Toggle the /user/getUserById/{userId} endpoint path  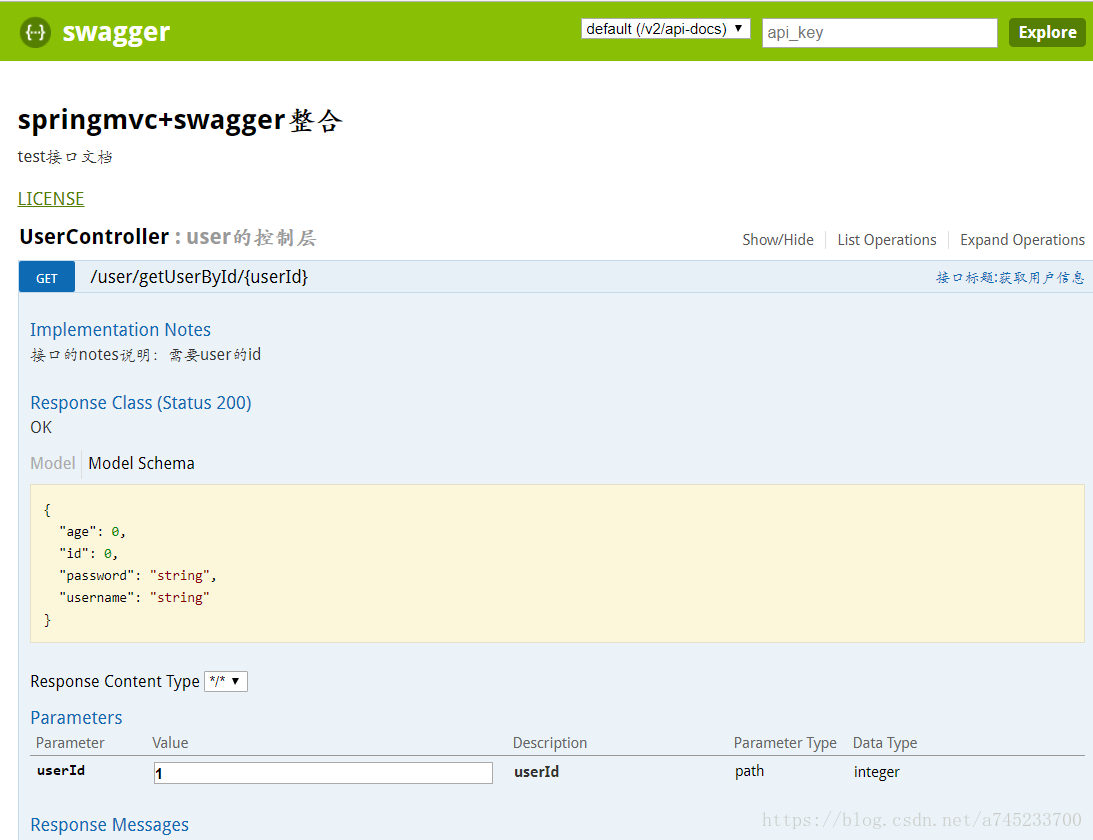[x=199, y=277]
